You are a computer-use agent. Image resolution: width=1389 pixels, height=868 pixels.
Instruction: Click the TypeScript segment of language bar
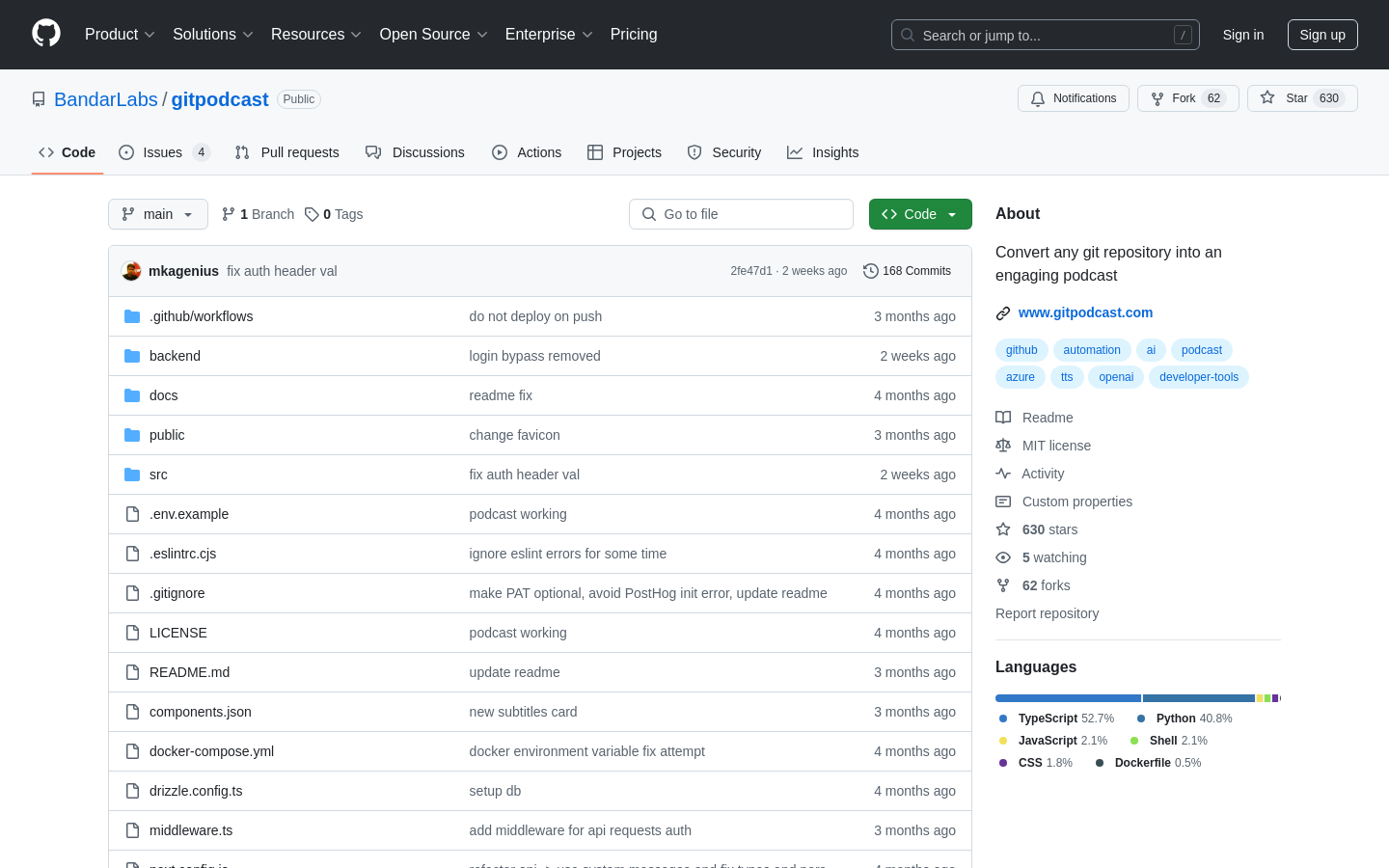click(1068, 698)
